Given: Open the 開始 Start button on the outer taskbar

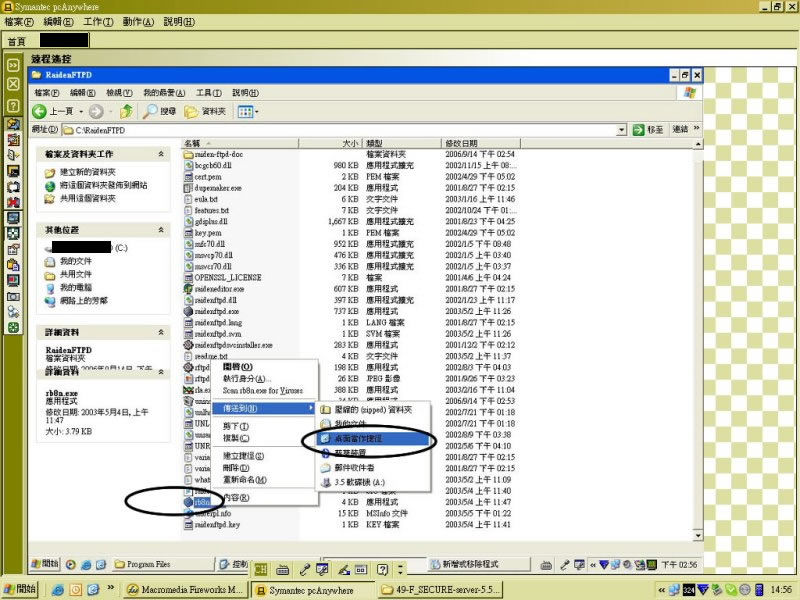Looking at the screenshot, I should (19, 589).
